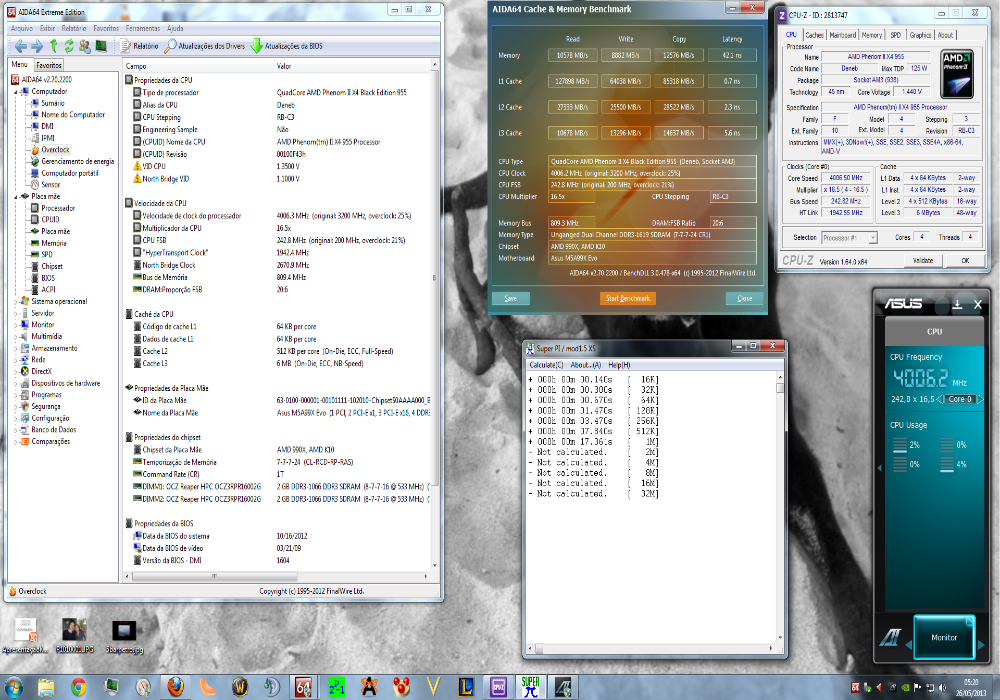Open World of Warcraft taskbar icon

(240, 687)
